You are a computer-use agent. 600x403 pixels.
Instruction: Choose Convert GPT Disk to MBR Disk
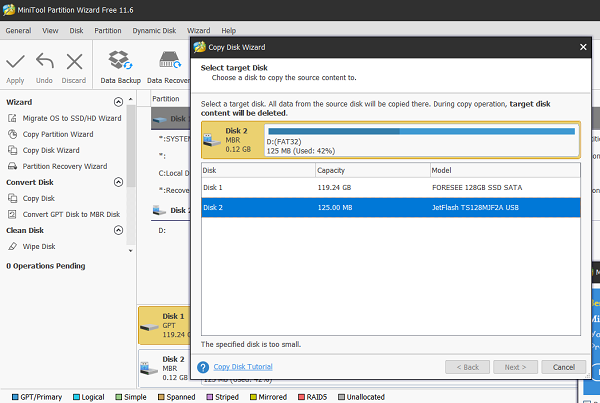click(x=70, y=214)
